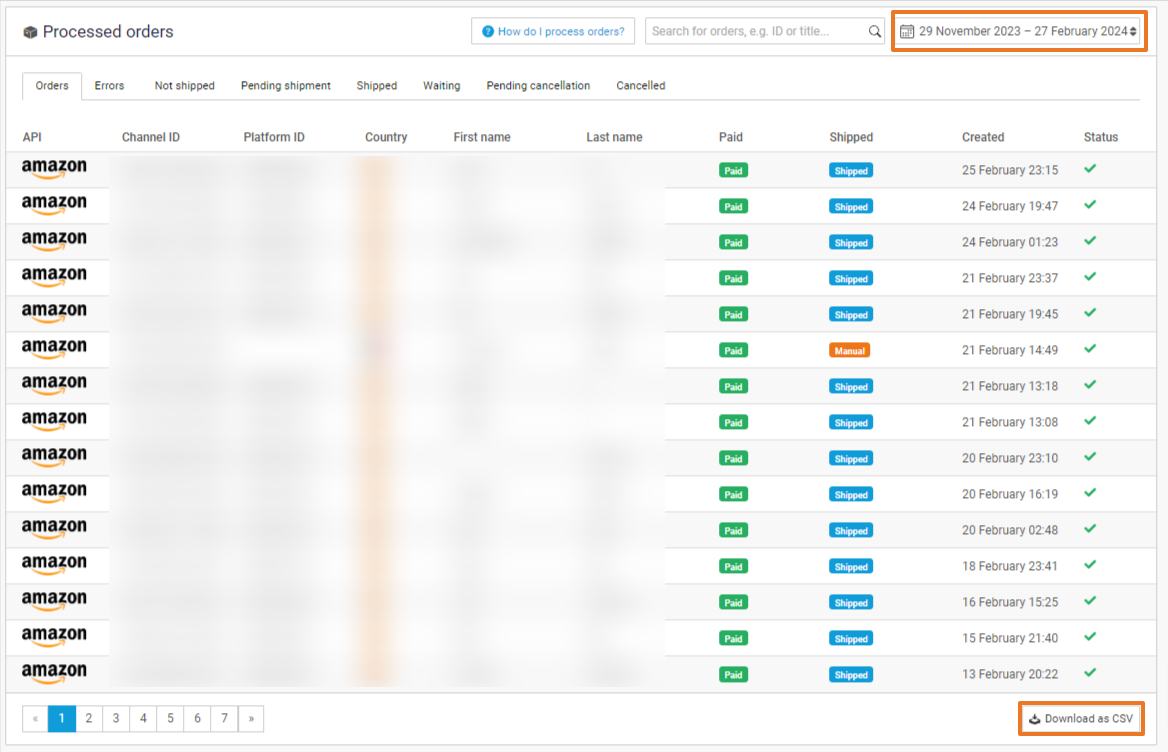Select the Cancelled tab

(641, 86)
